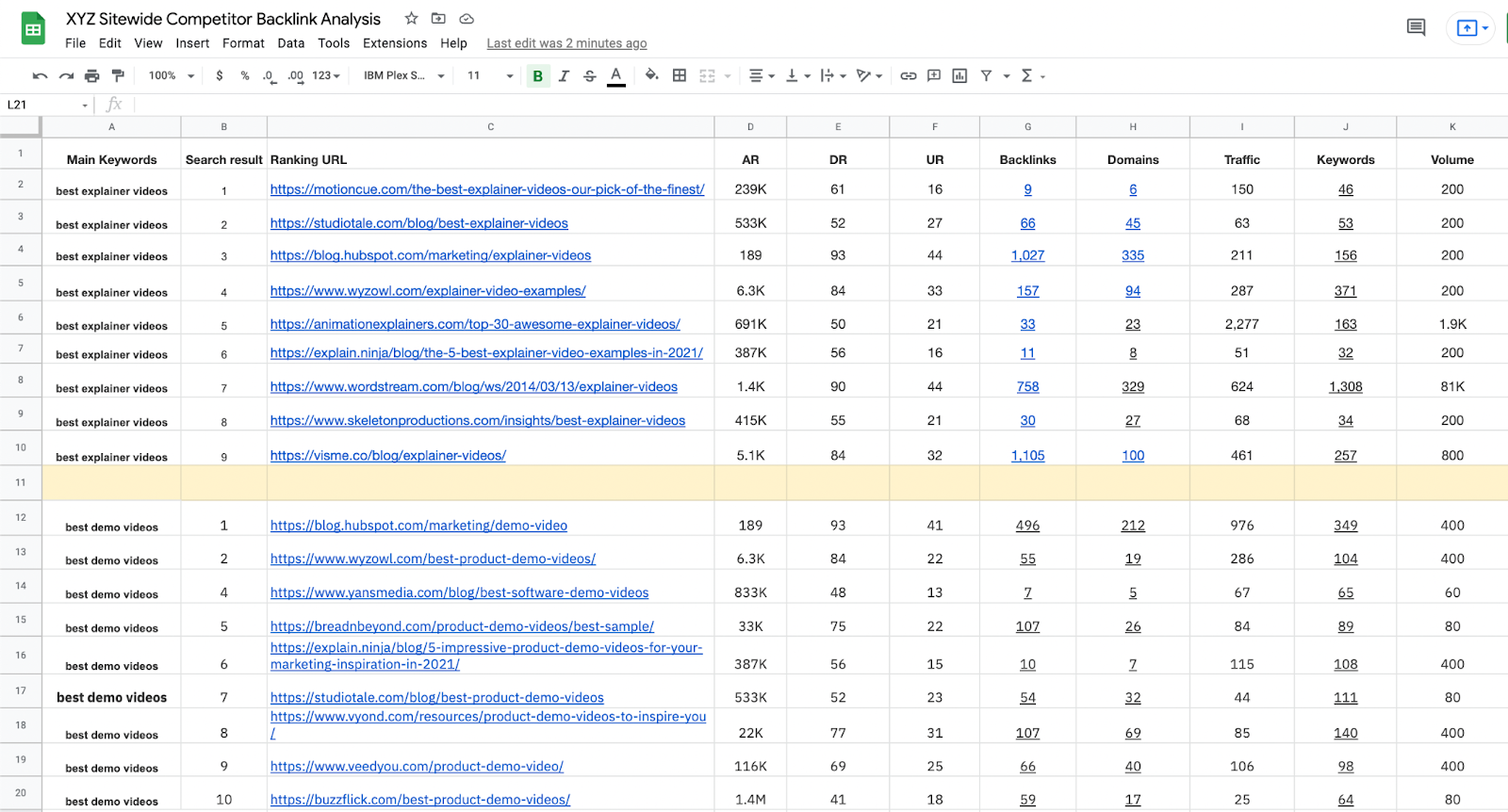The width and height of the screenshot is (1508, 812).
Task: Toggle italic formatting
Action: pos(564,75)
